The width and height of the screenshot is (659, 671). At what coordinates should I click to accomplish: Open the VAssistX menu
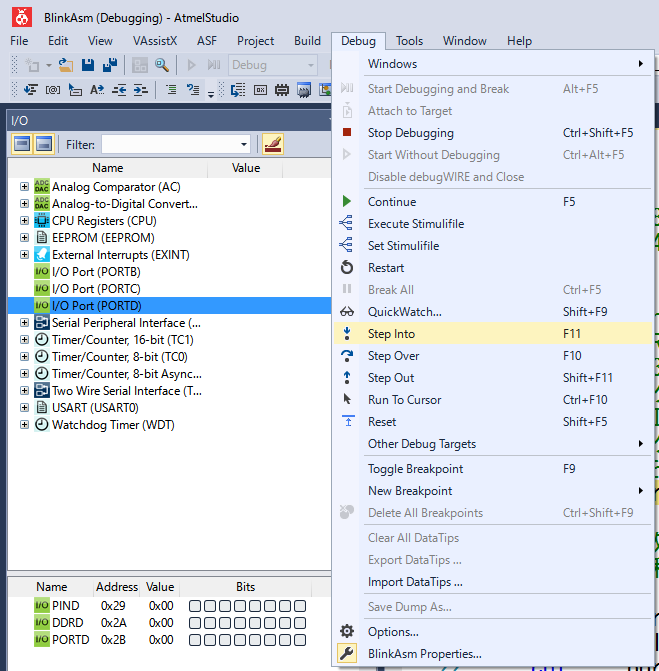(155, 41)
